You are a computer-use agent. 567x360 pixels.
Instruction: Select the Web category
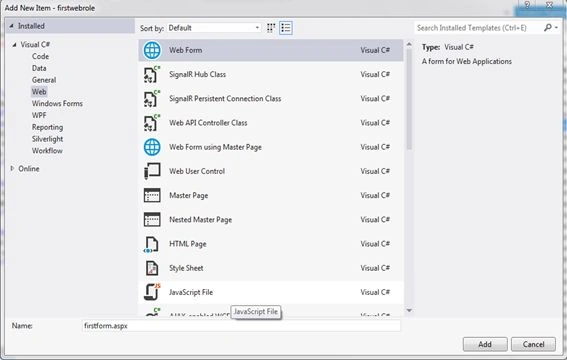pyautogui.click(x=39, y=92)
